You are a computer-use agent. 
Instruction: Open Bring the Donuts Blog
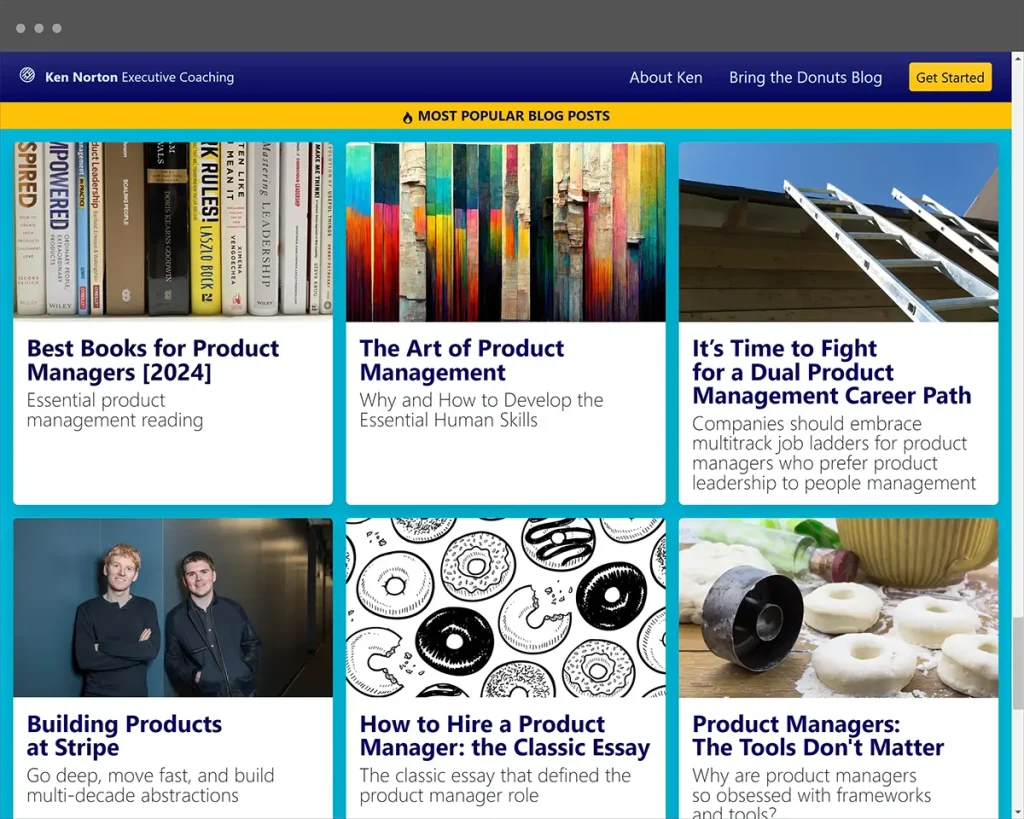[805, 77]
